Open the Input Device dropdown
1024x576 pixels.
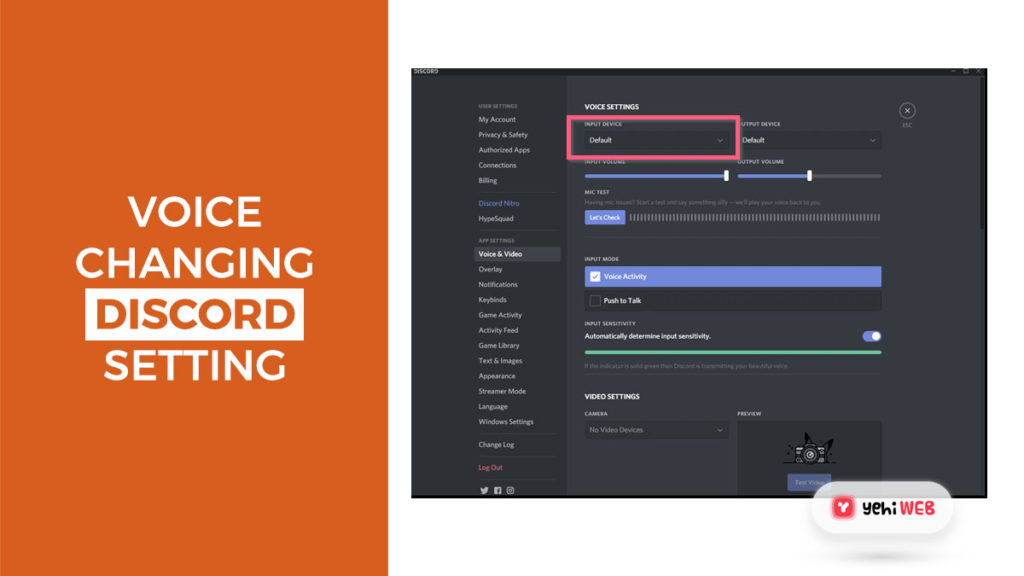(655, 140)
